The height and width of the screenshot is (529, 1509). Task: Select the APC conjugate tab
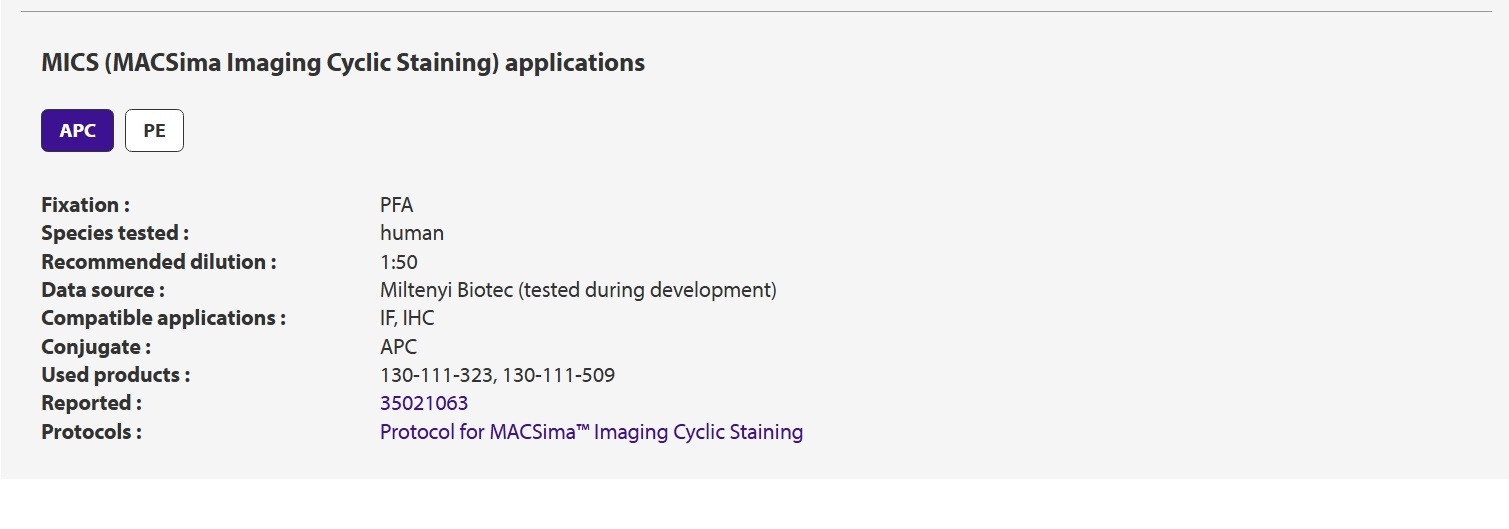point(77,131)
